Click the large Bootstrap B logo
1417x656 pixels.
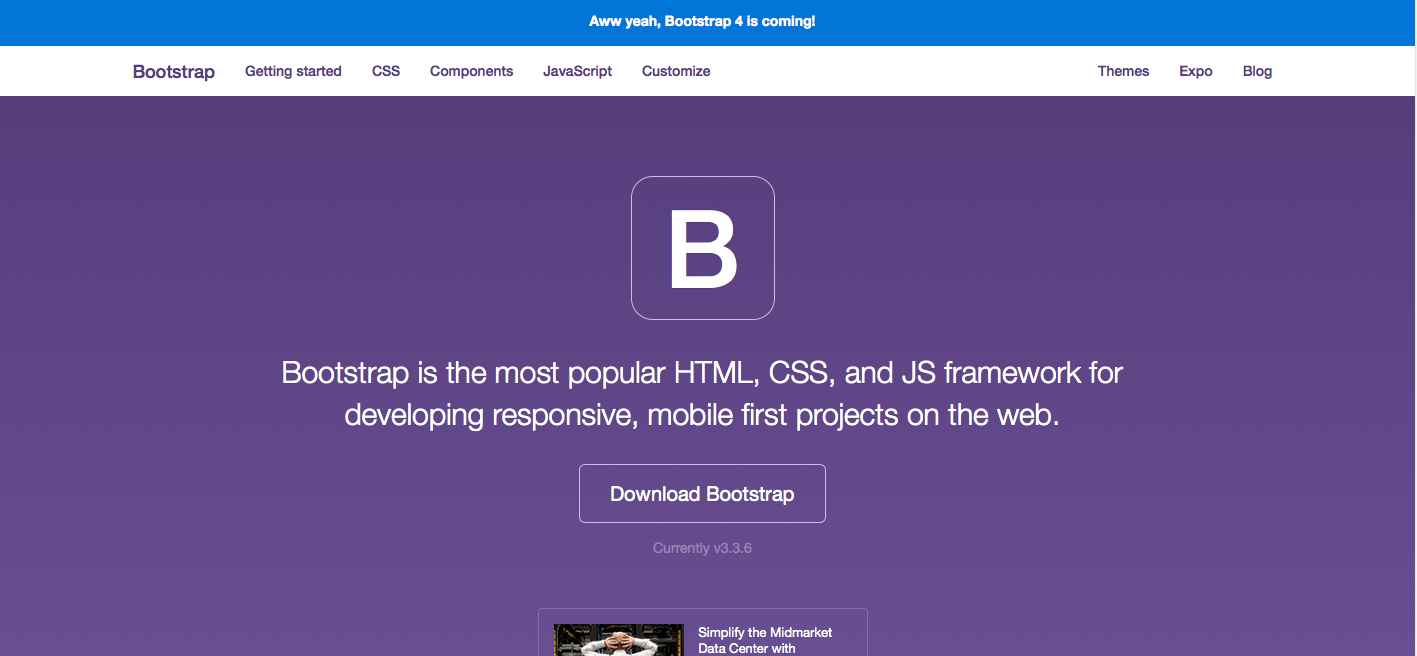coord(703,248)
